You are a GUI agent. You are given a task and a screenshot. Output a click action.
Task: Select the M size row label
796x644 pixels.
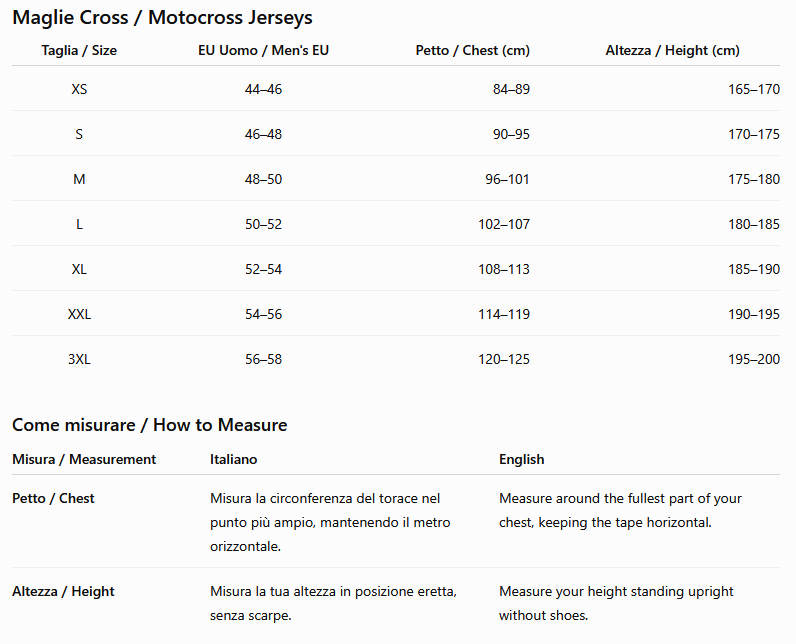[79, 179]
